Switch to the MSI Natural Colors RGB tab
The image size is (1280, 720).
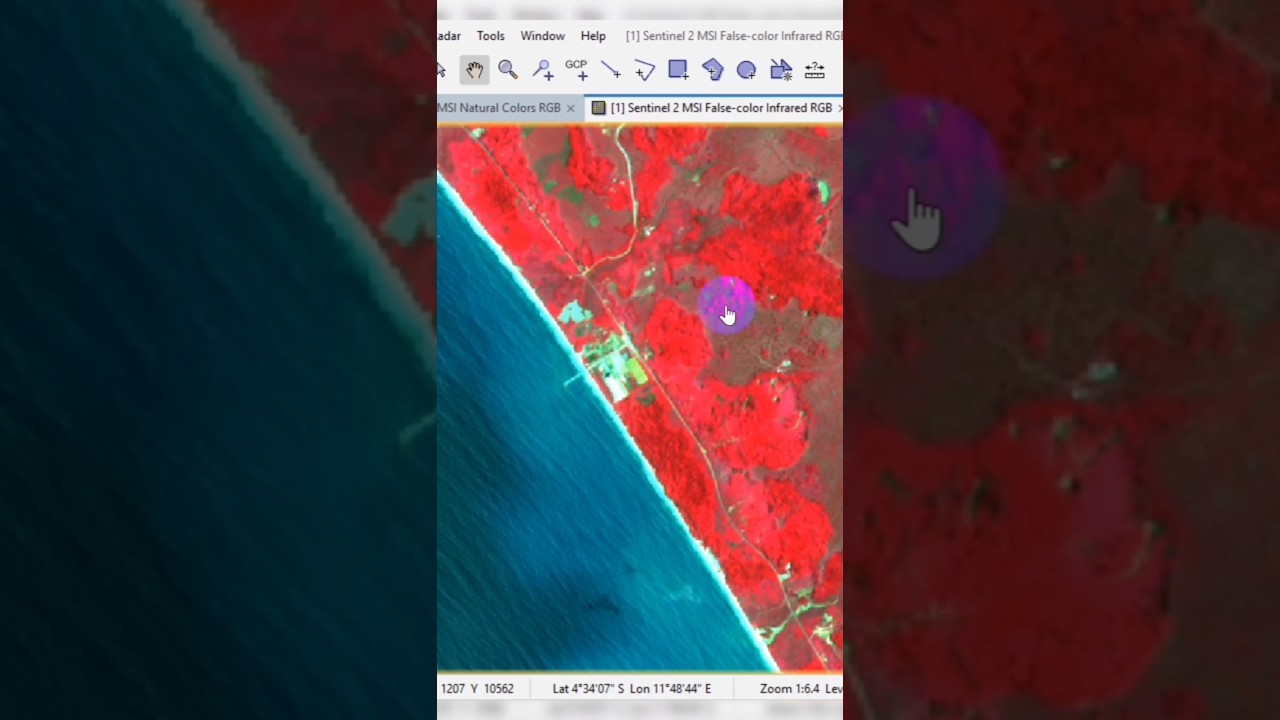500,108
